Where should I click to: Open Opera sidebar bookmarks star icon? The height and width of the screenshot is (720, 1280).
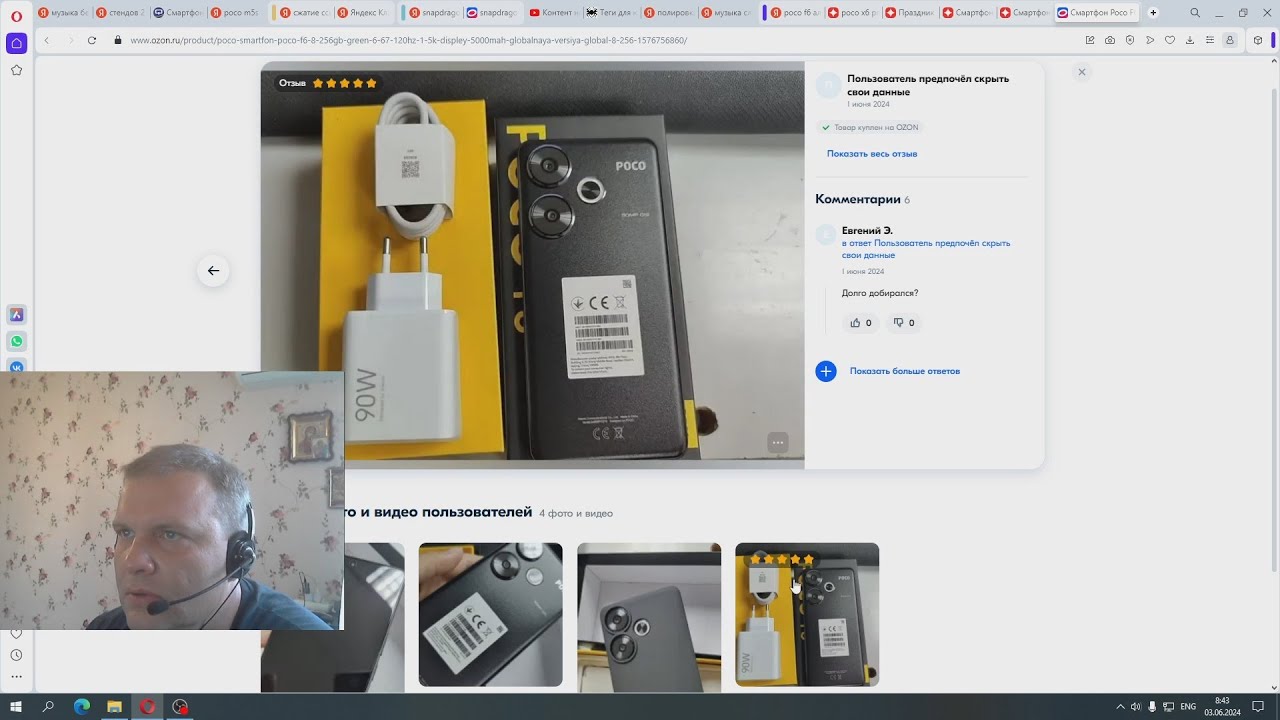click(16, 70)
